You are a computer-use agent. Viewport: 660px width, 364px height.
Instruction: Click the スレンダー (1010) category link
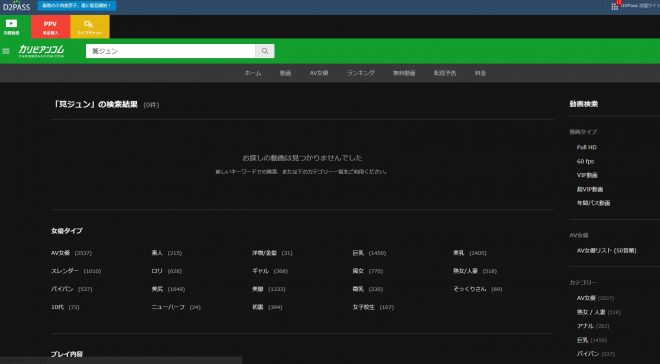[76, 271]
